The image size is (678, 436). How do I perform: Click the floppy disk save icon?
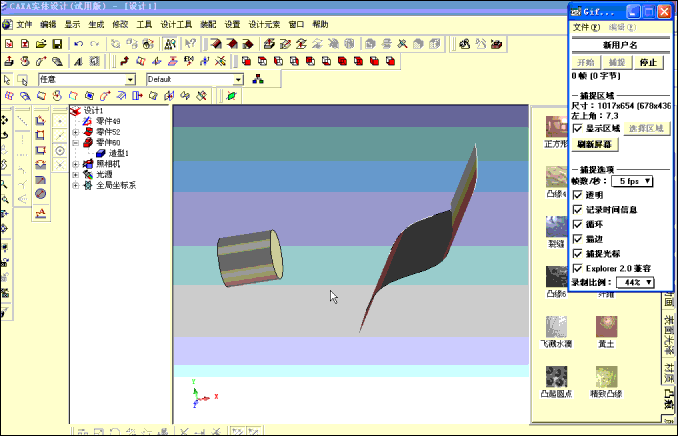[x=57, y=44]
